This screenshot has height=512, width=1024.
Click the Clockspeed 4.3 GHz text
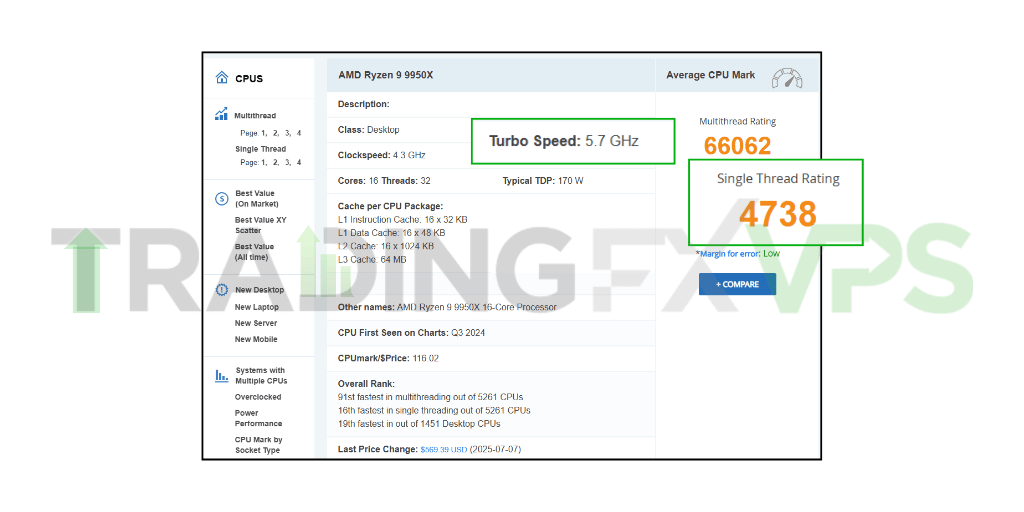click(x=381, y=155)
